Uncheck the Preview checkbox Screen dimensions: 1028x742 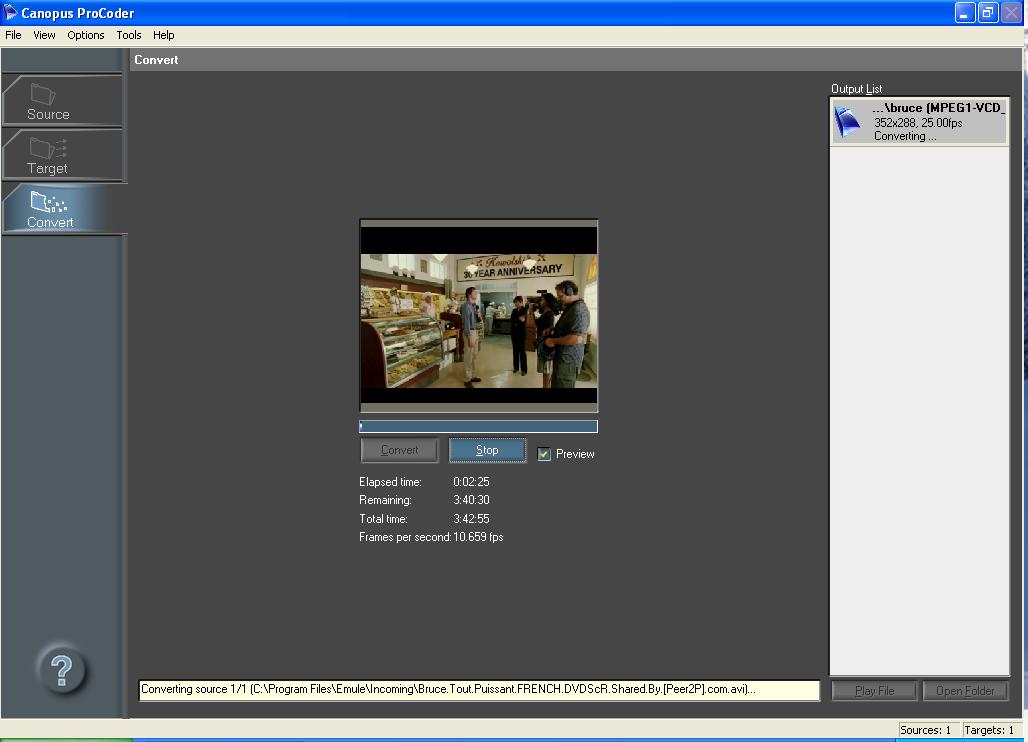(544, 454)
